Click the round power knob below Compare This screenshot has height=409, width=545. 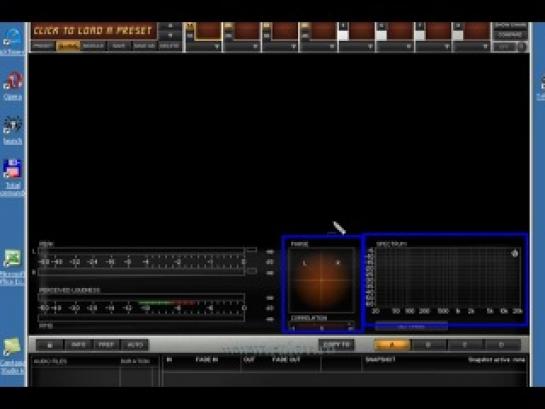pyautogui.click(x=521, y=47)
